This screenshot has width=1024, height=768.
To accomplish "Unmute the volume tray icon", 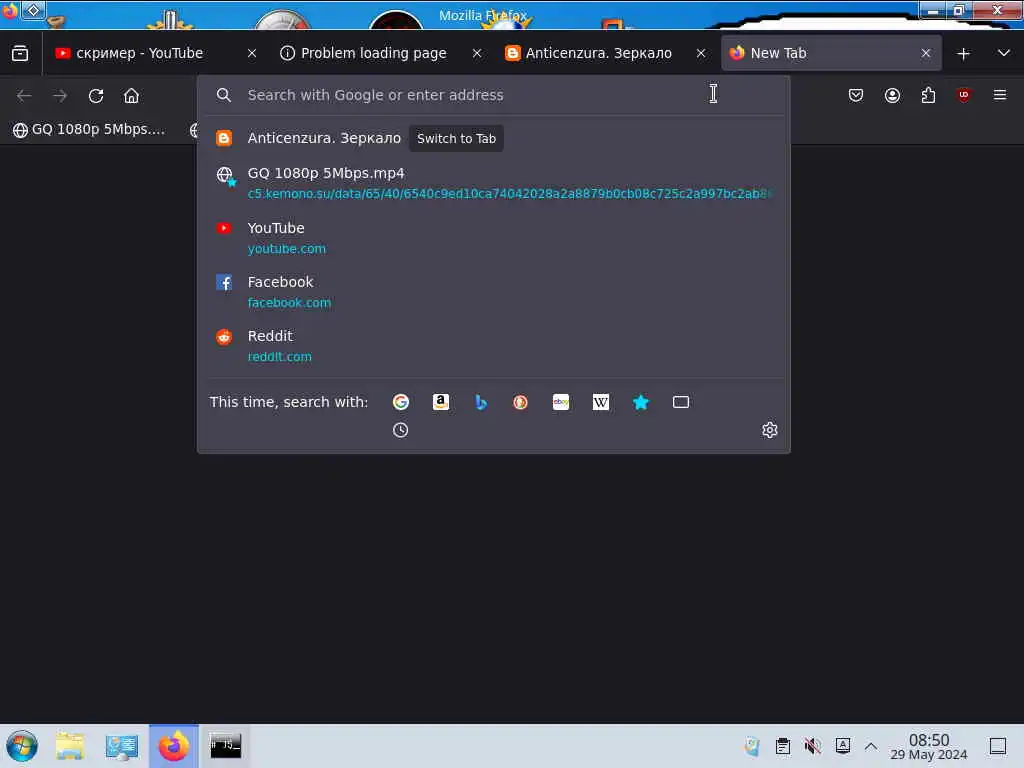I will click(x=812, y=746).
